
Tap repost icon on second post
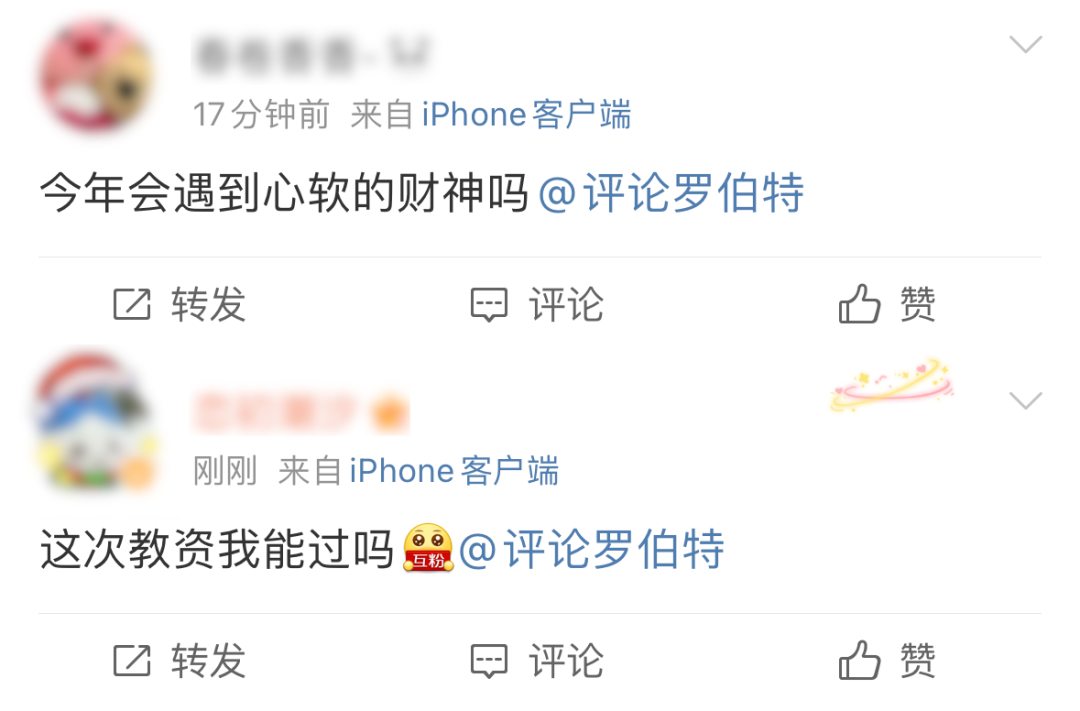pos(132,661)
